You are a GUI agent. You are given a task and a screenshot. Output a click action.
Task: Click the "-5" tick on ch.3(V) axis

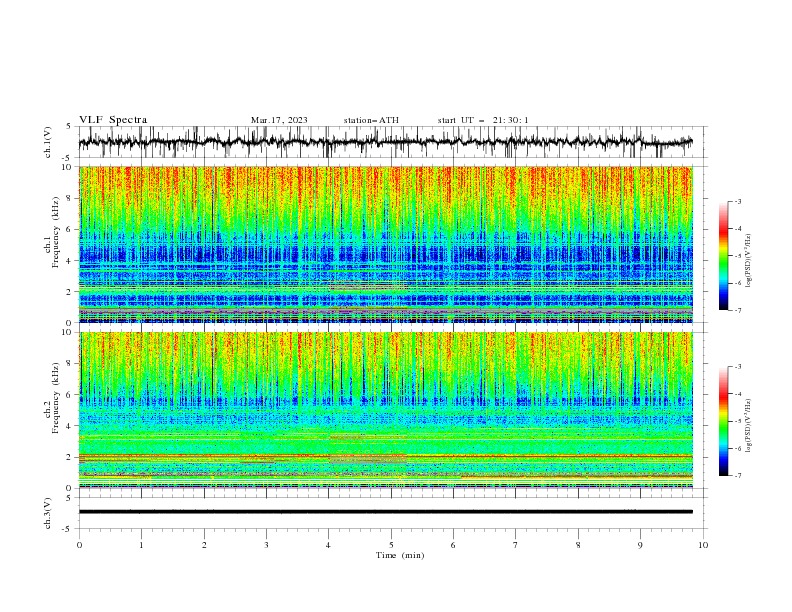[67, 529]
